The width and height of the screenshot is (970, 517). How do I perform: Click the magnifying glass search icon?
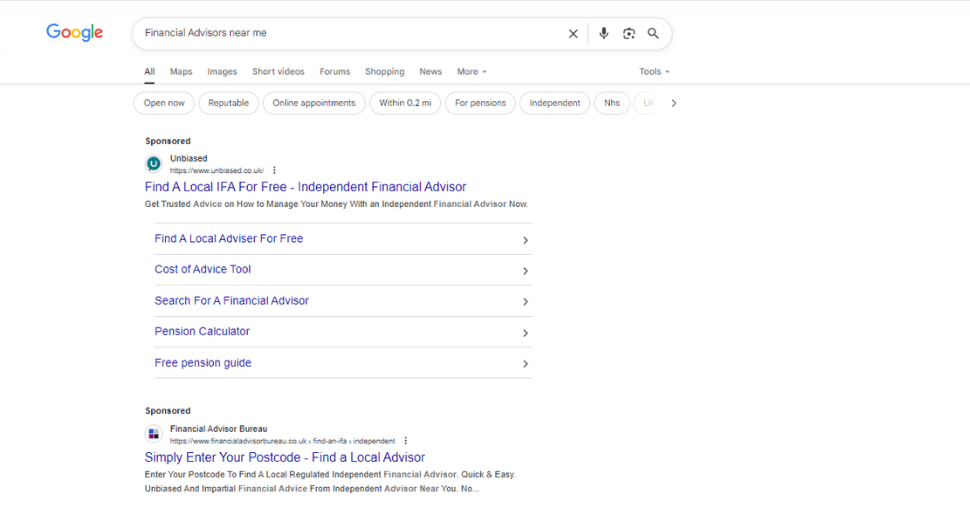tap(653, 33)
